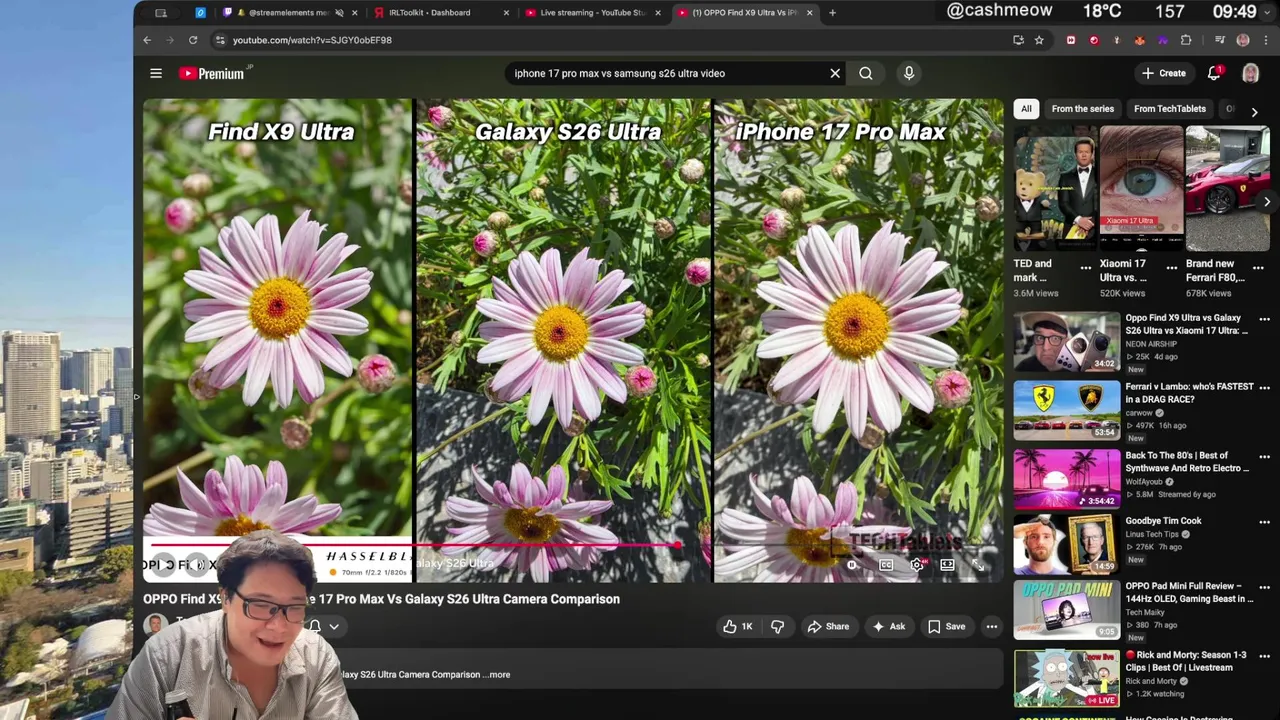Open new browser tab plus button
The image size is (1280, 720).
pos(832,13)
